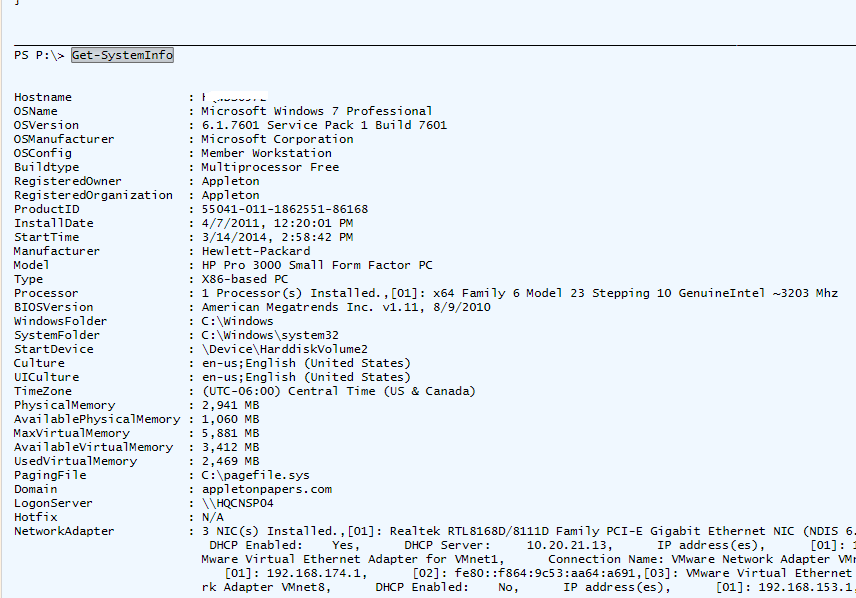Click the highlighted Get-SystemInfo command

click(x=122, y=55)
